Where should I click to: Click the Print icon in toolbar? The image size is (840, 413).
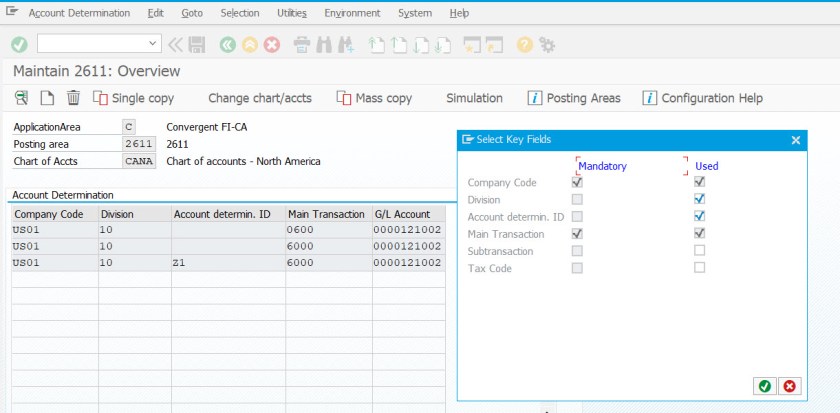point(302,44)
